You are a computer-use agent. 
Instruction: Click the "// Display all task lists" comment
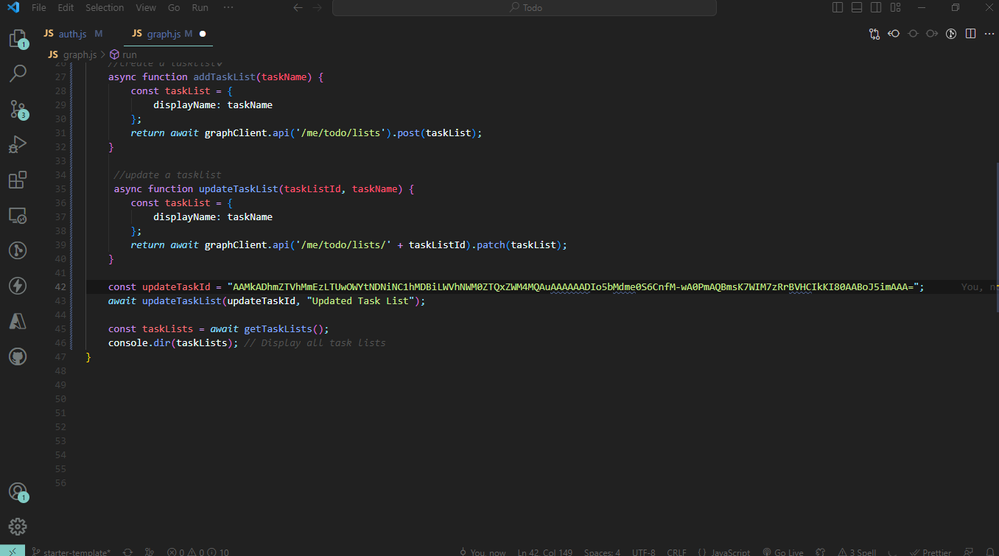315,343
